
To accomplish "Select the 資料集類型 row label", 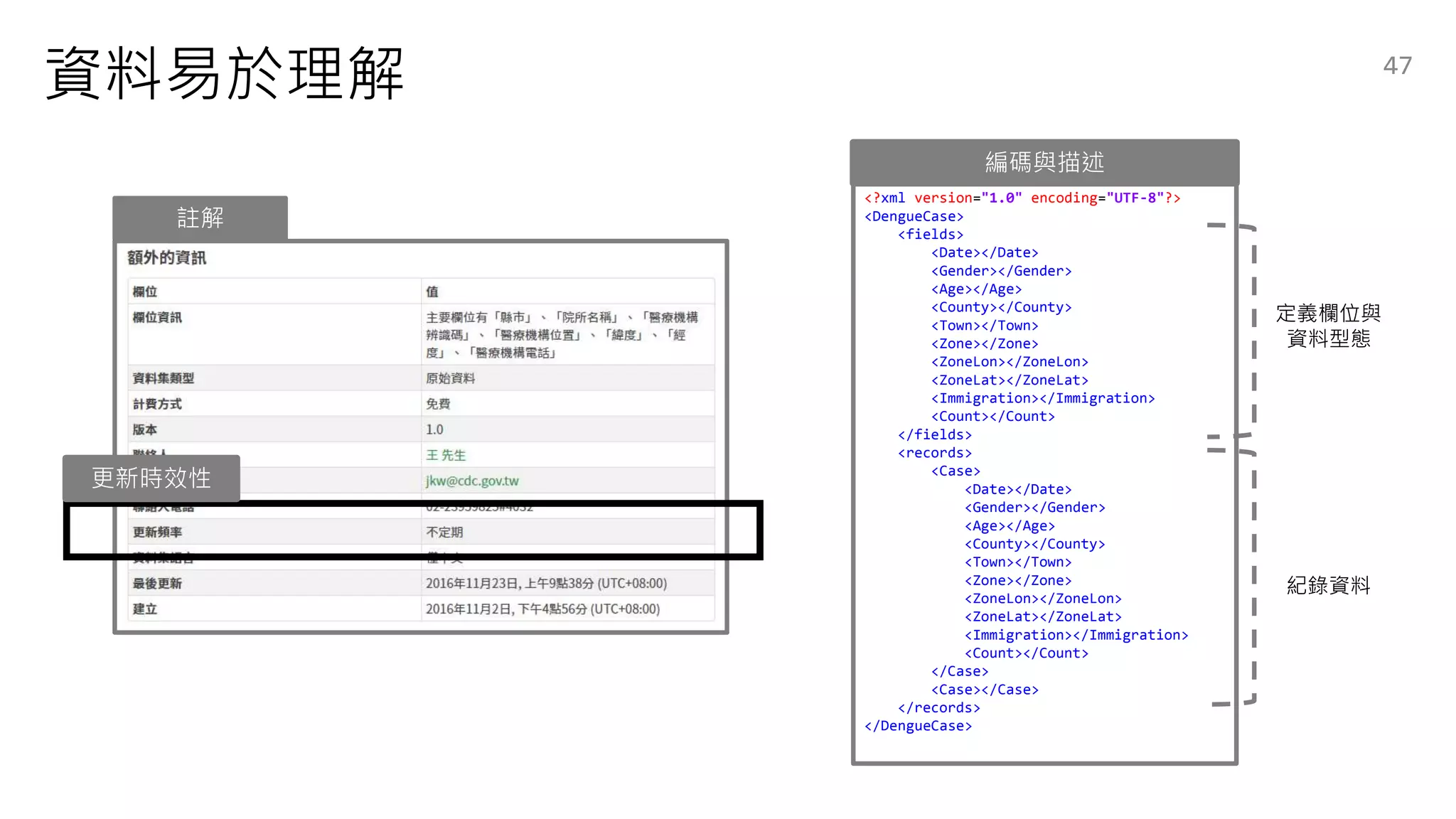I will [164, 378].
